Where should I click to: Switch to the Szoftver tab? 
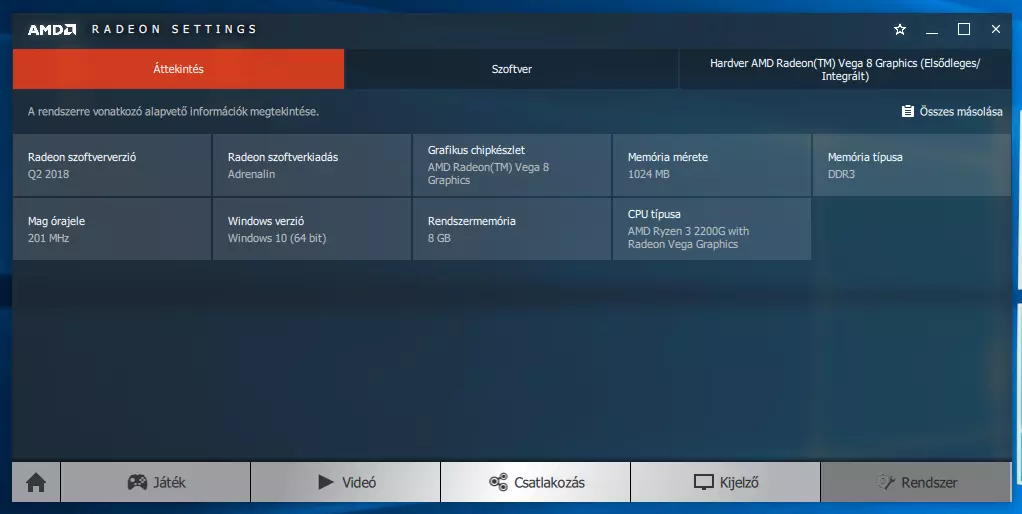pyautogui.click(x=512, y=69)
